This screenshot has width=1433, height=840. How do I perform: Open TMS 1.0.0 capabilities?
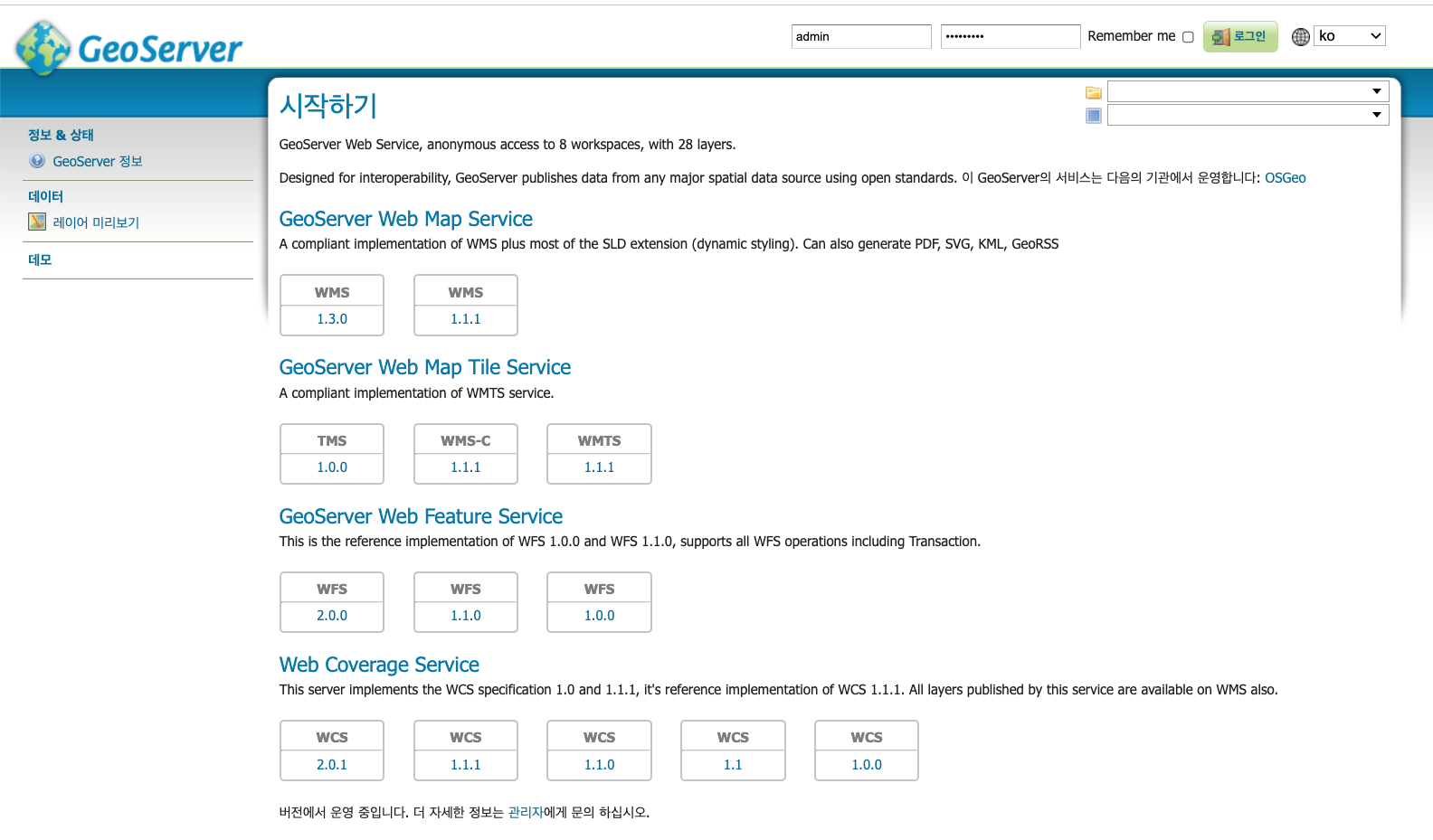(332, 467)
